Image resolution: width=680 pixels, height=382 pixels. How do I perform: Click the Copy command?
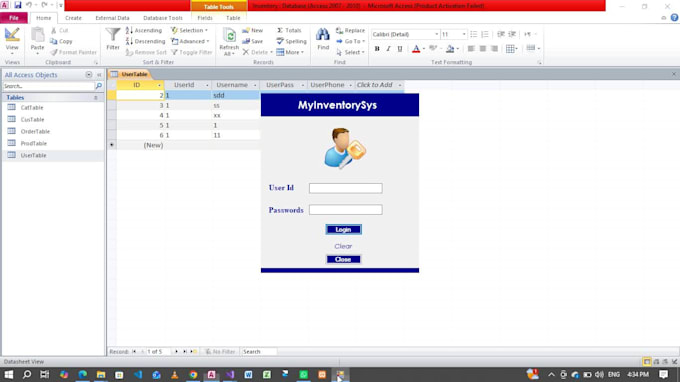[61, 41]
